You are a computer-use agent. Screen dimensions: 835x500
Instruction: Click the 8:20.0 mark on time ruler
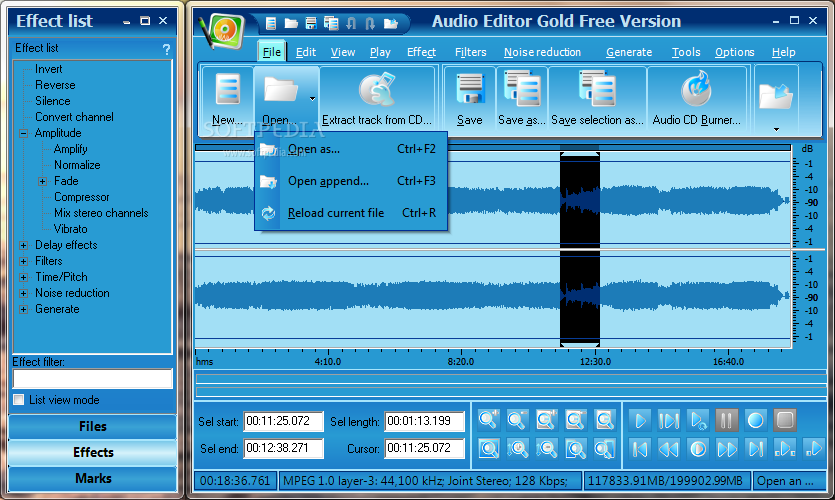pyautogui.click(x=461, y=362)
